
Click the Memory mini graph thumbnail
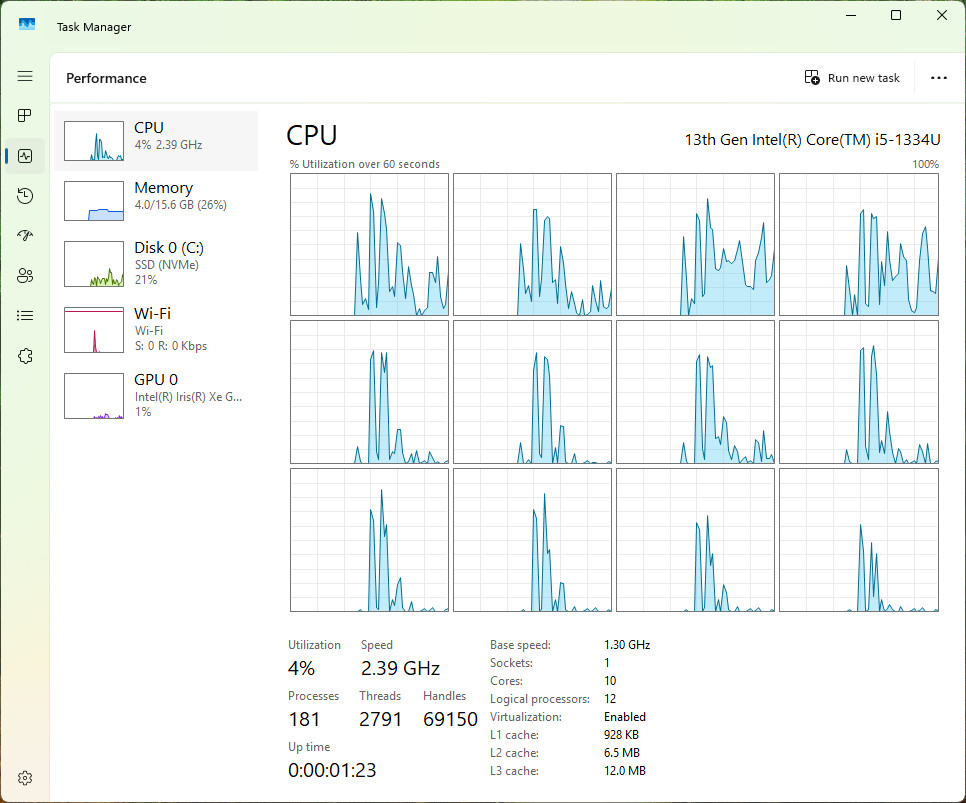(x=94, y=200)
